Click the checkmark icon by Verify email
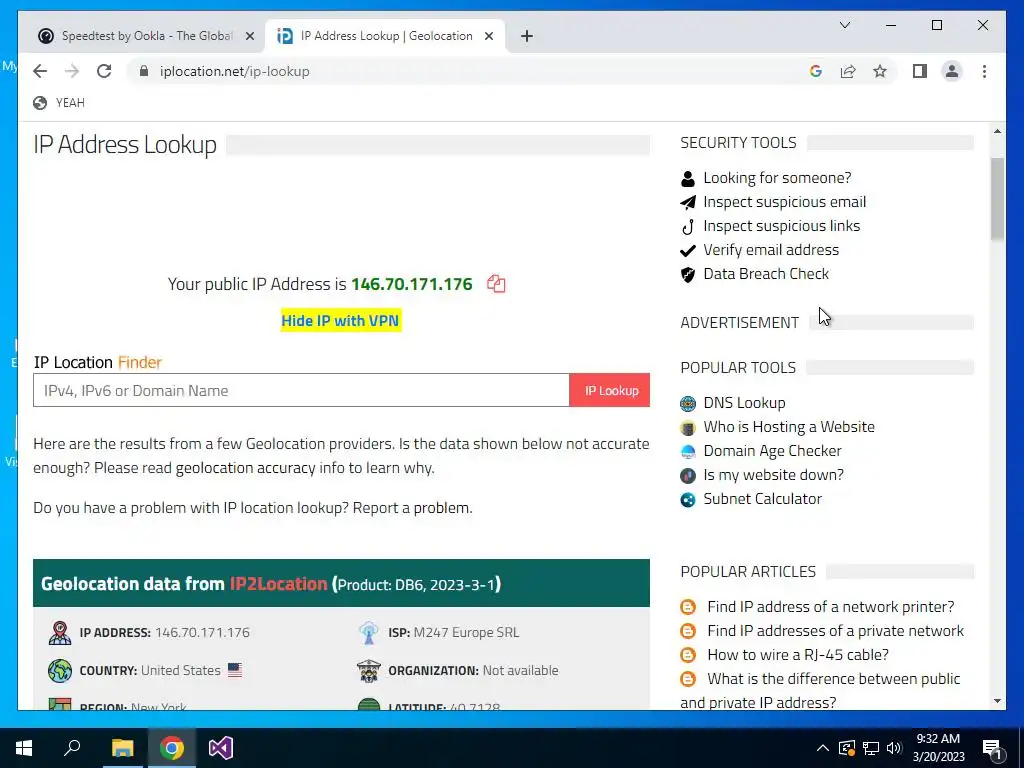Image resolution: width=1024 pixels, height=768 pixels. click(688, 251)
